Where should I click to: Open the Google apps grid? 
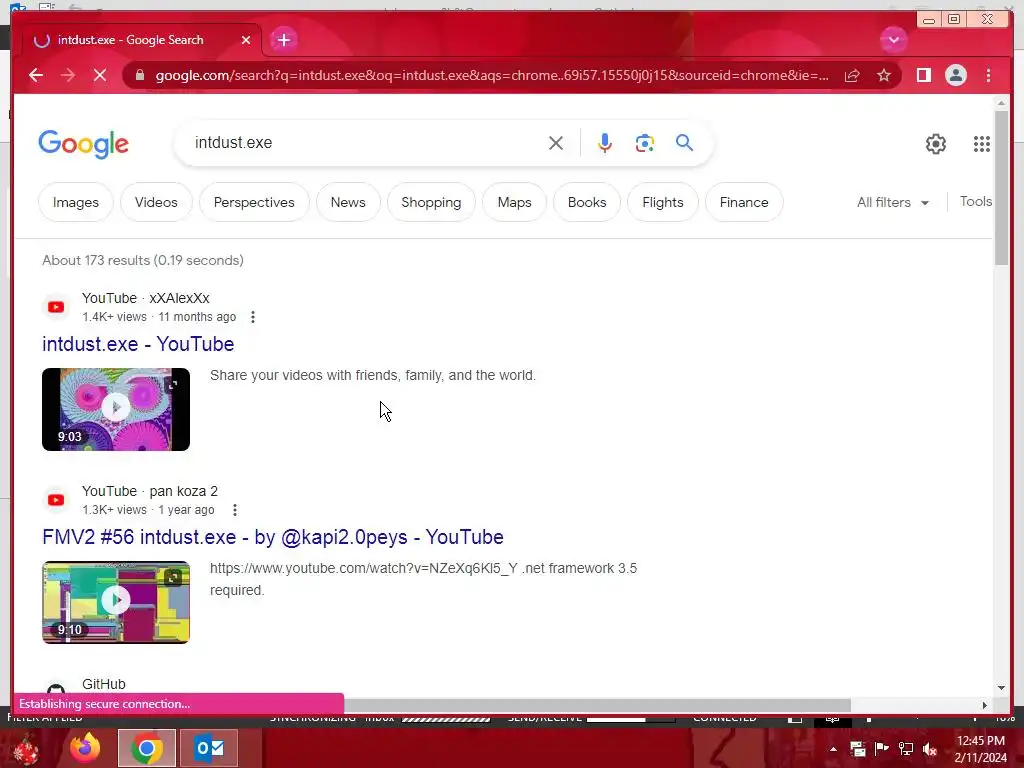[x=982, y=144]
